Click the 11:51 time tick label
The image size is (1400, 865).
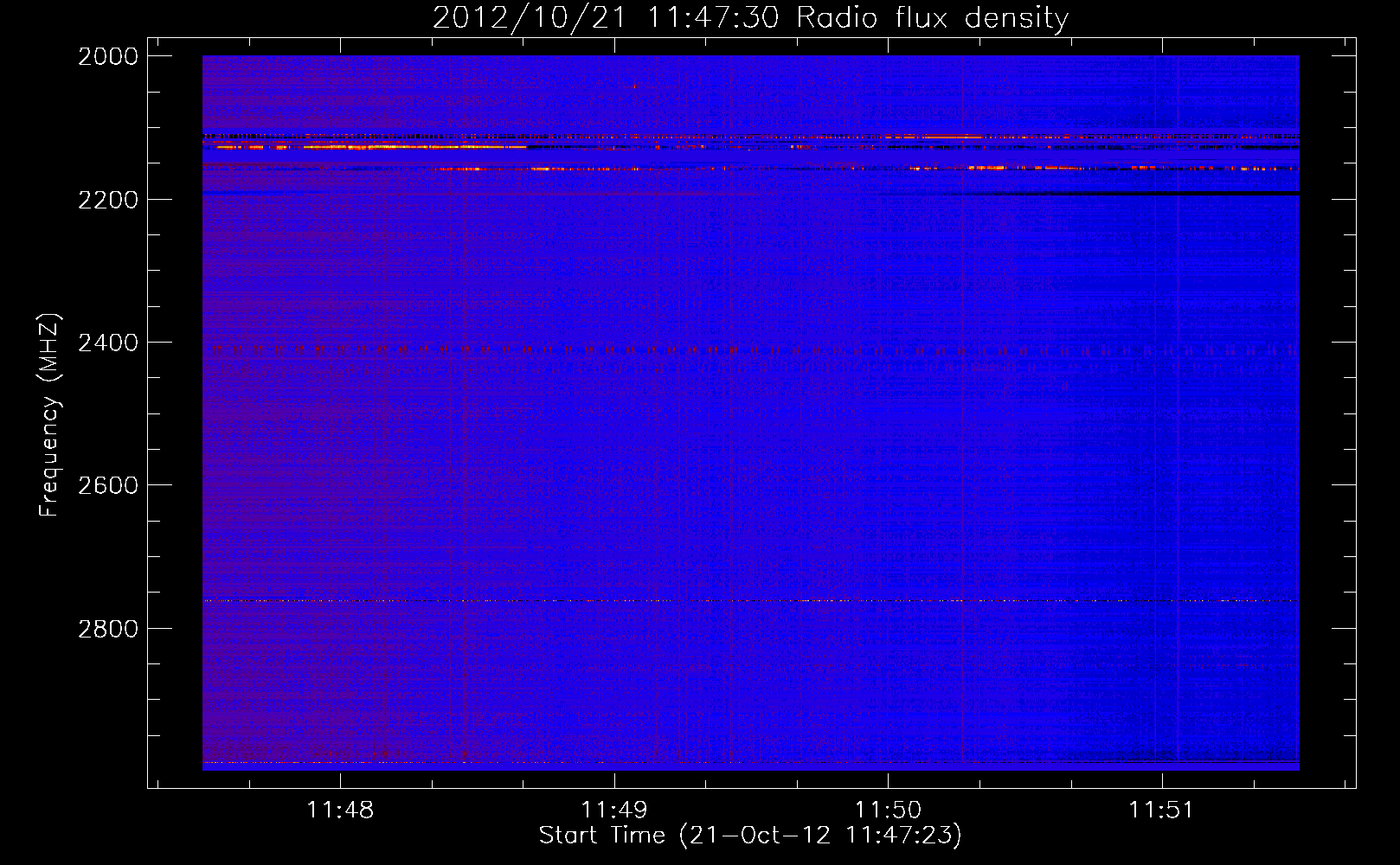click(x=1161, y=810)
